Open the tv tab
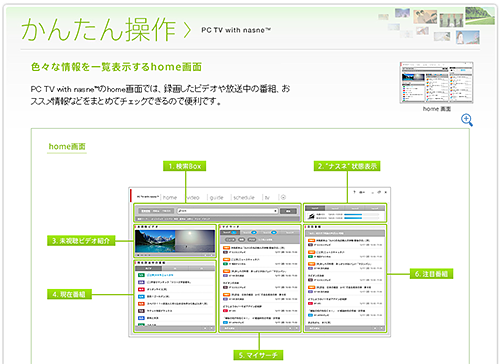Image resolution: width=500 pixels, height=364 pixels. pyautogui.click(x=267, y=197)
